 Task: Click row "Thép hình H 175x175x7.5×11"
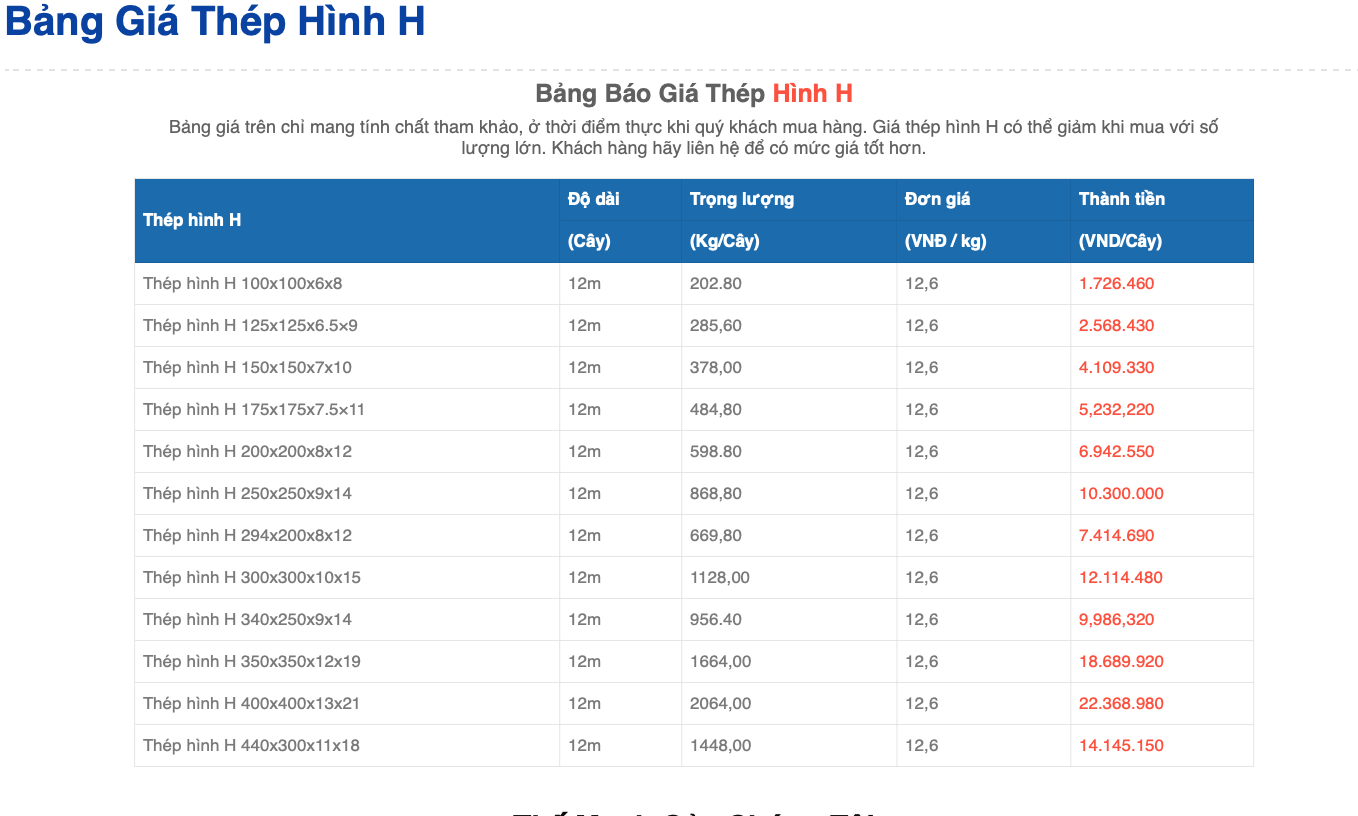694,410
